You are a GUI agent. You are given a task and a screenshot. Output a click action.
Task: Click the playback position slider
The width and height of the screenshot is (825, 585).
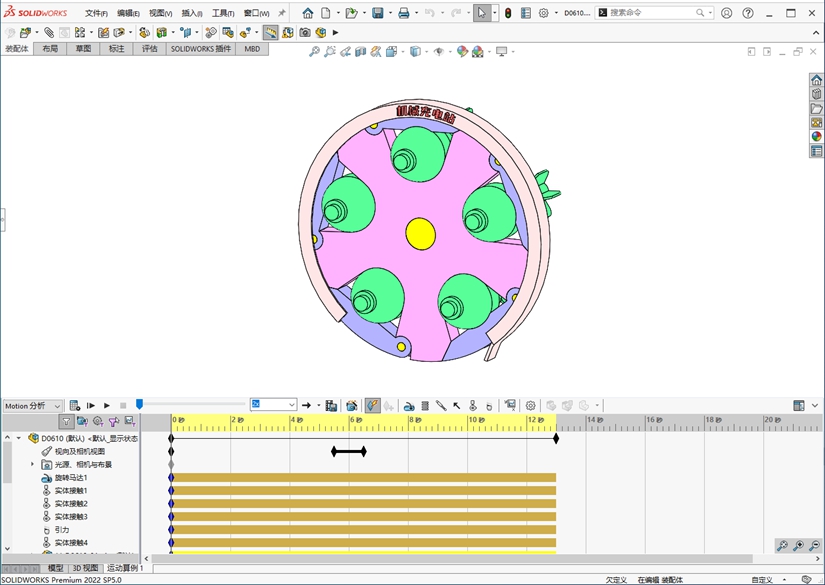(x=139, y=404)
